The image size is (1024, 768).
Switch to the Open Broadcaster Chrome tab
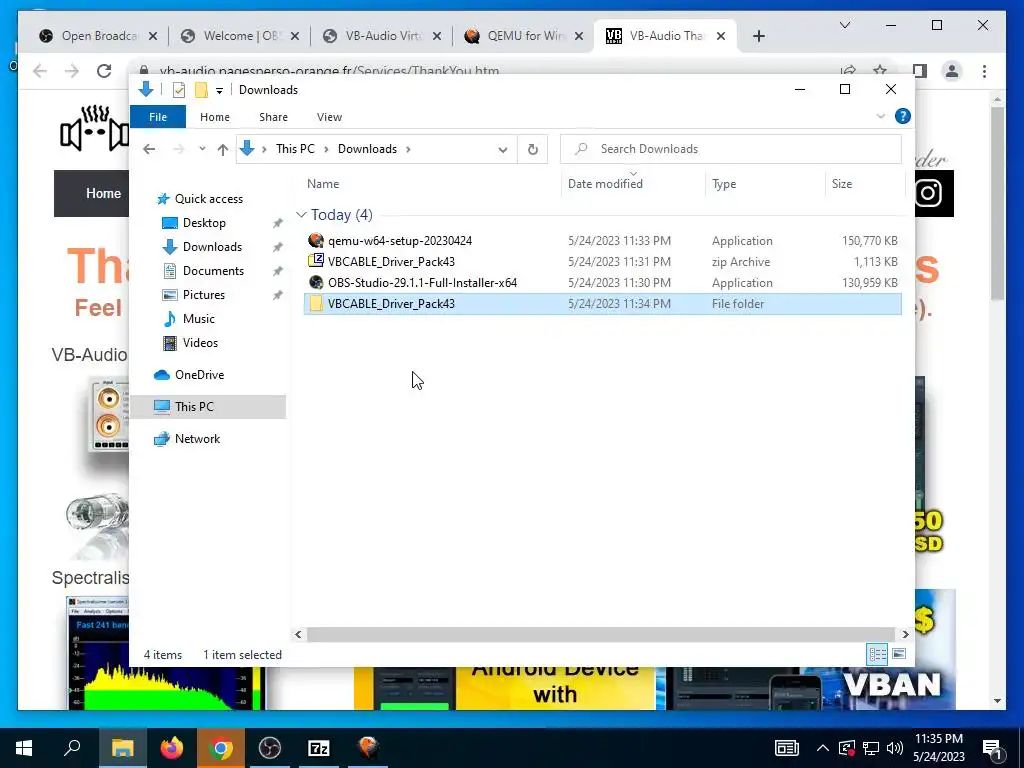pos(98,36)
